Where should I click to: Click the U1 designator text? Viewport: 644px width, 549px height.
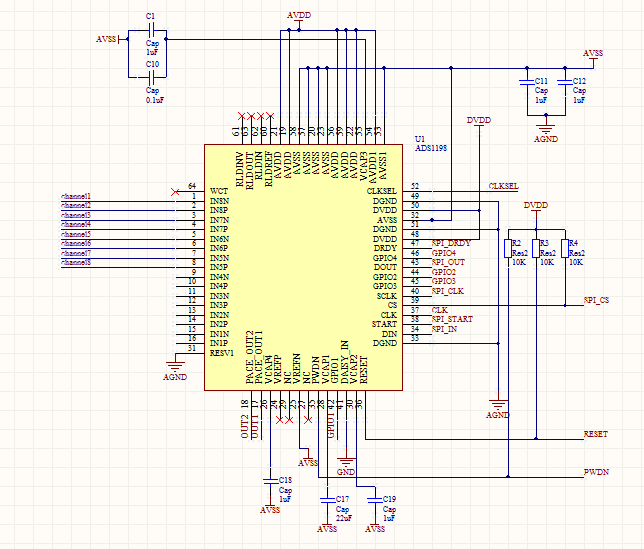[x=420, y=139]
